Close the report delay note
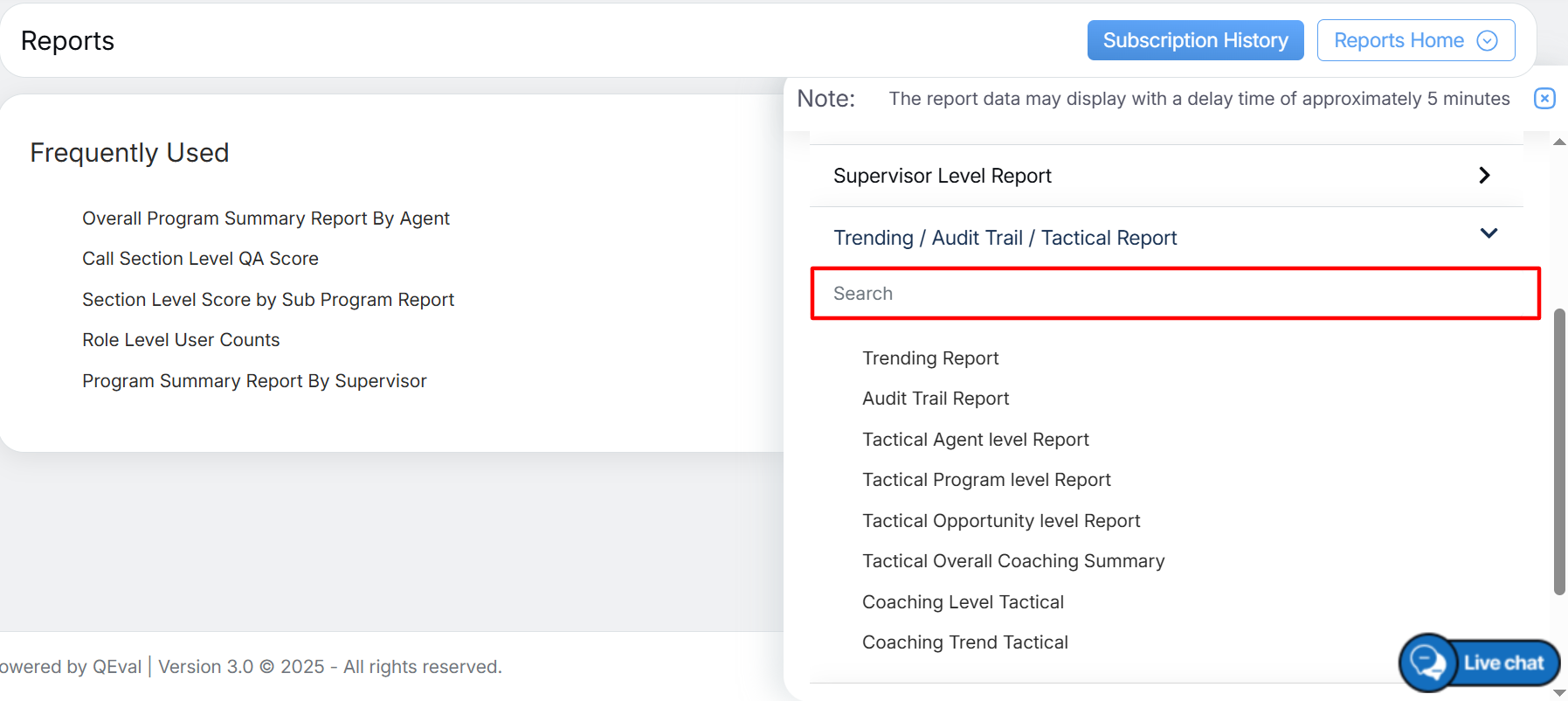This screenshot has height=701, width=1568. [1544, 99]
